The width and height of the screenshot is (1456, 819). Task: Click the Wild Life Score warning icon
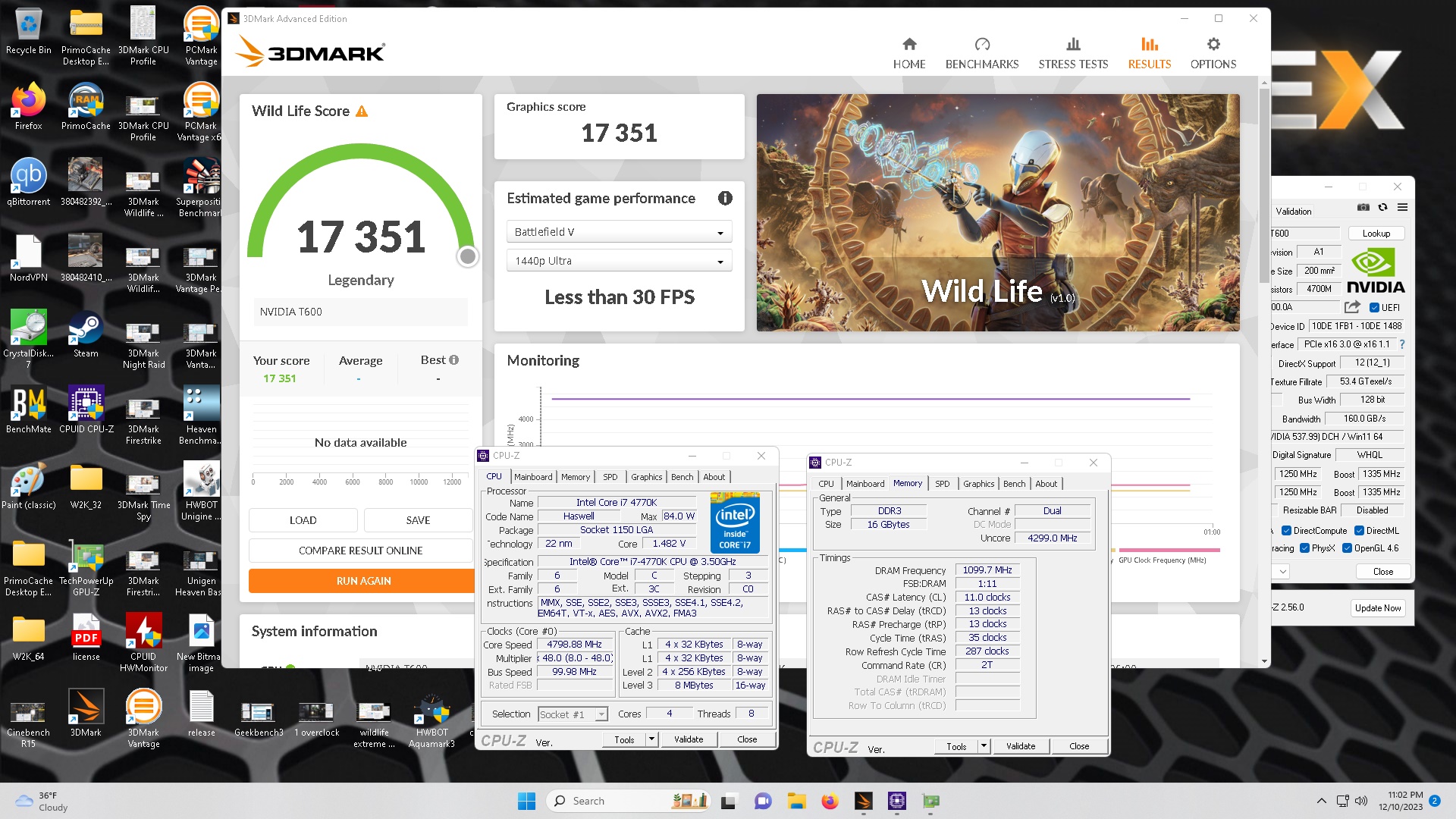point(362,111)
